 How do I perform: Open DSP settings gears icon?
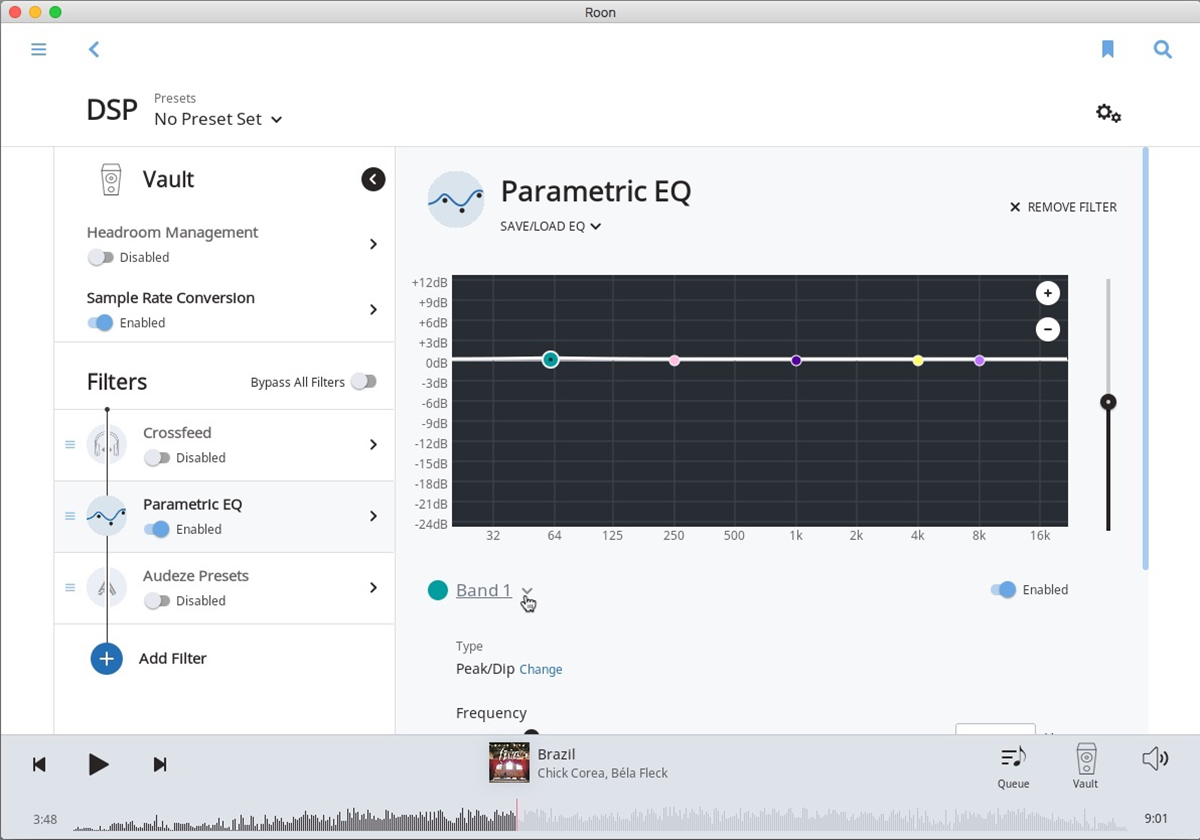click(x=1108, y=114)
